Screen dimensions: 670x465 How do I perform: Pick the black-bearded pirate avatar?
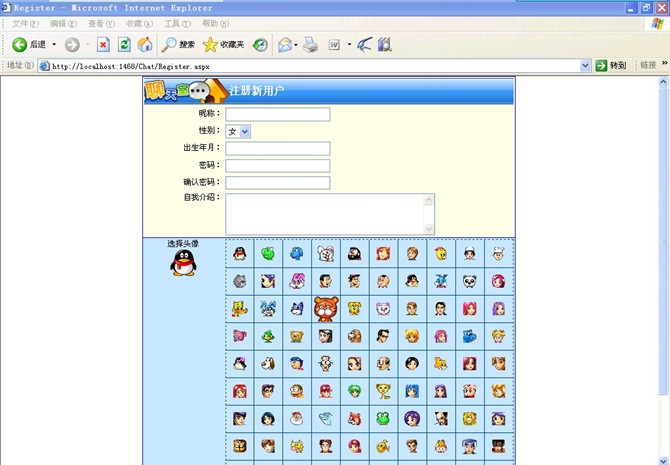click(354, 254)
